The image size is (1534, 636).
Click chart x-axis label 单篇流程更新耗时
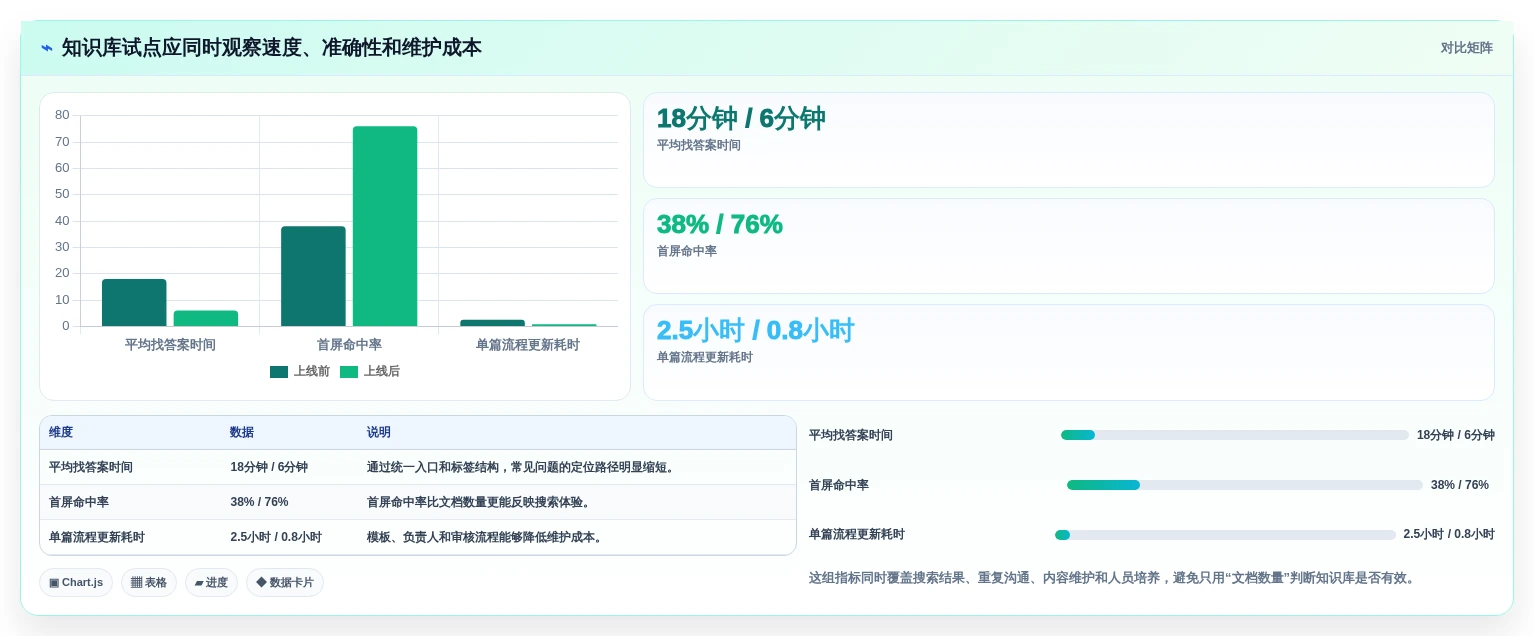528,345
